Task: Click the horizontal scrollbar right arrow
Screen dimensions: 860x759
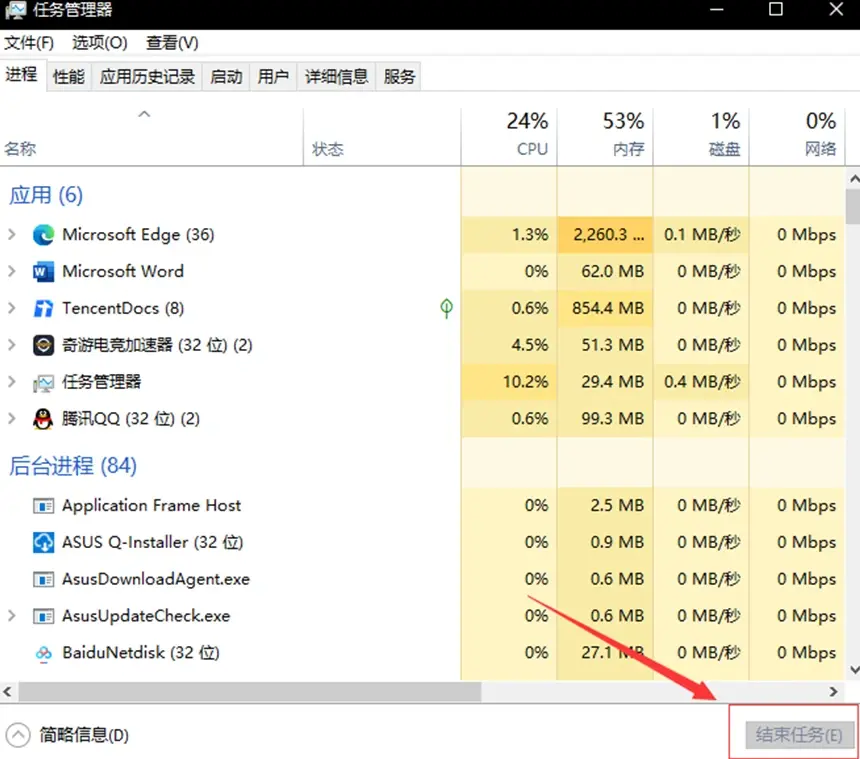Action: [x=834, y=692]
